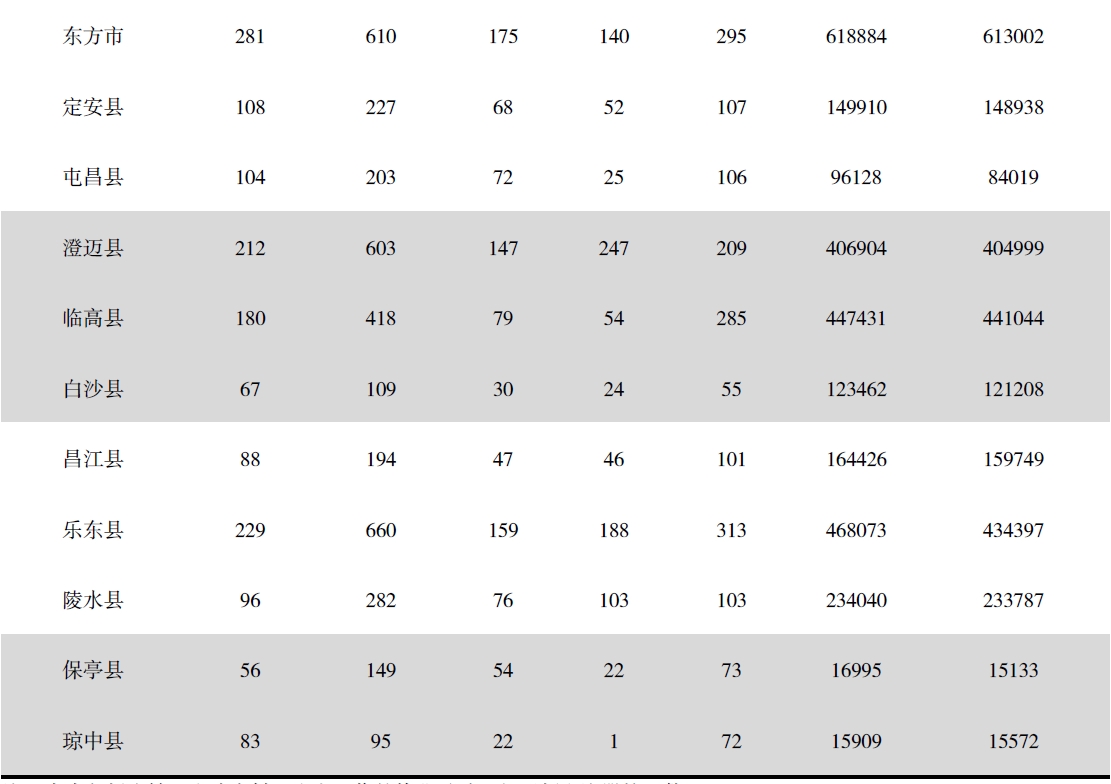Click the 琼中县 row label
This screenshot has width=1111, height=784.
click(93, 741)
